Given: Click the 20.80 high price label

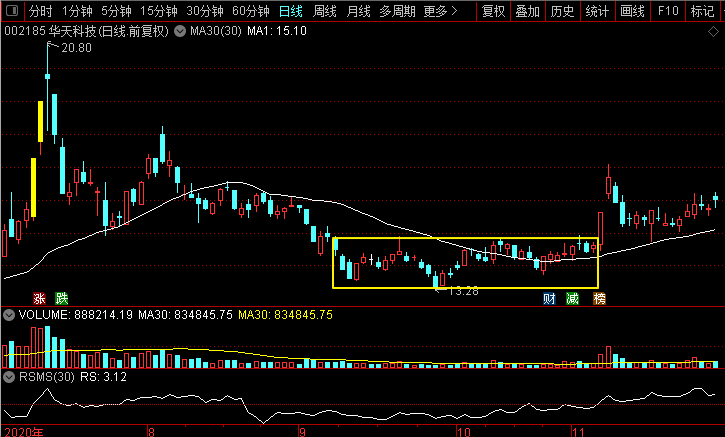Looking at the screenshot, I should (76, 48).
